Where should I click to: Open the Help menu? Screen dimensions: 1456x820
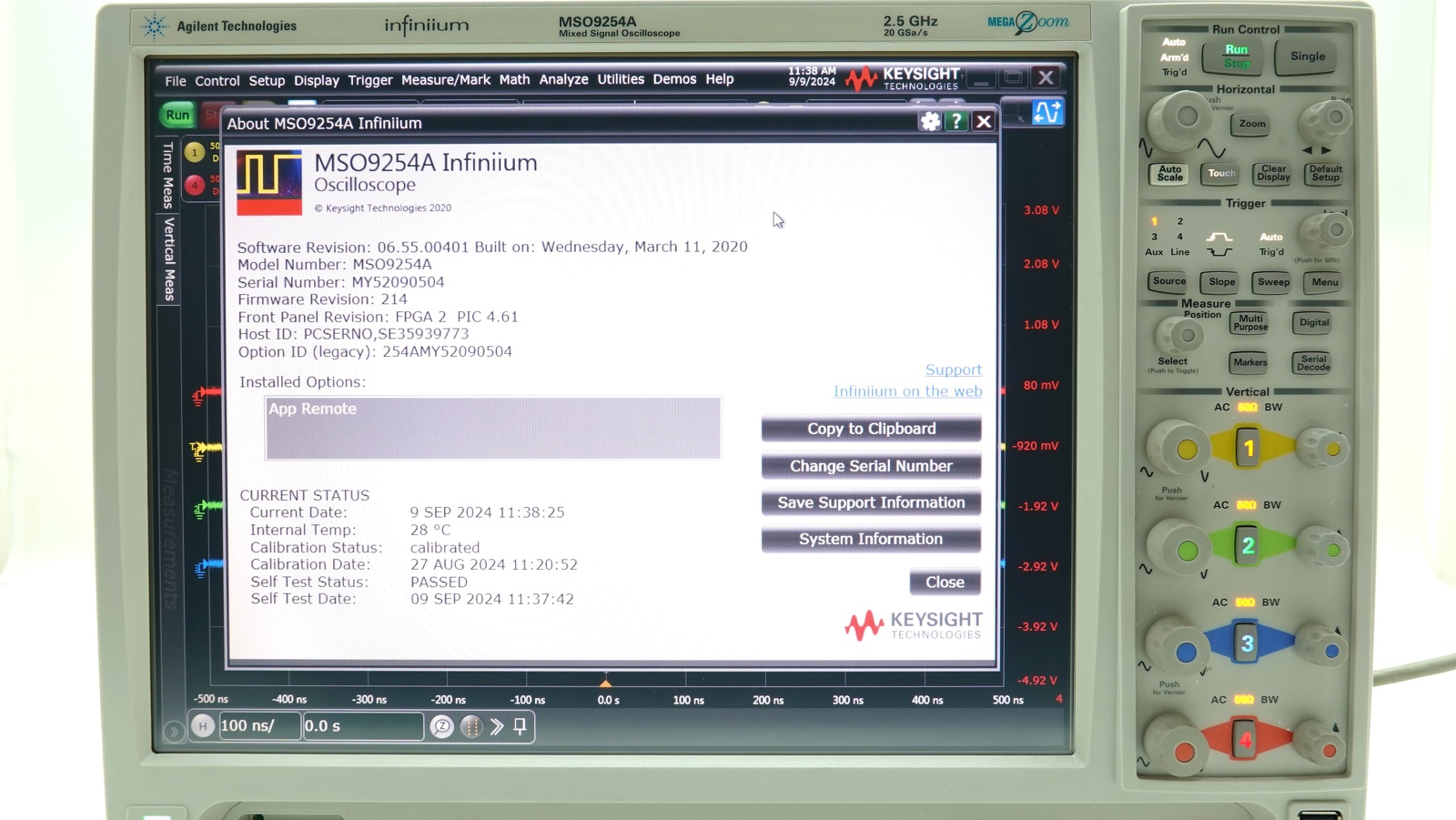pos(720,79)
